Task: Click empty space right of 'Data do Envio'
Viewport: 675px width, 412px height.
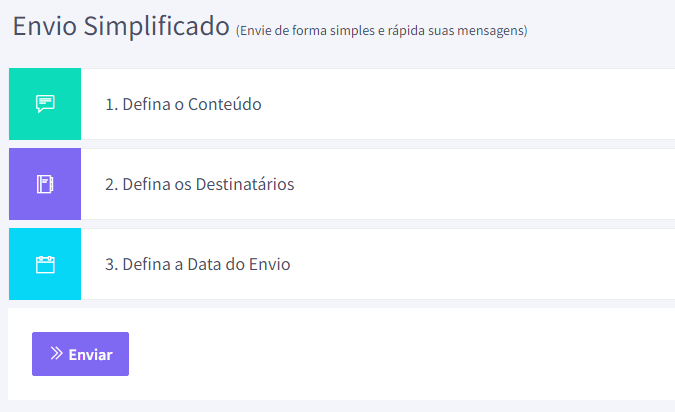Action: (x=483, y=264)
